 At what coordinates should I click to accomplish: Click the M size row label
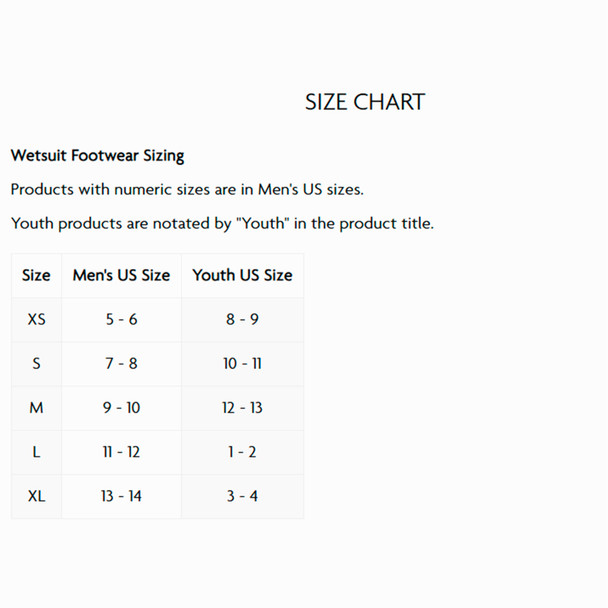pyautogui.click(x=36, y=408)
